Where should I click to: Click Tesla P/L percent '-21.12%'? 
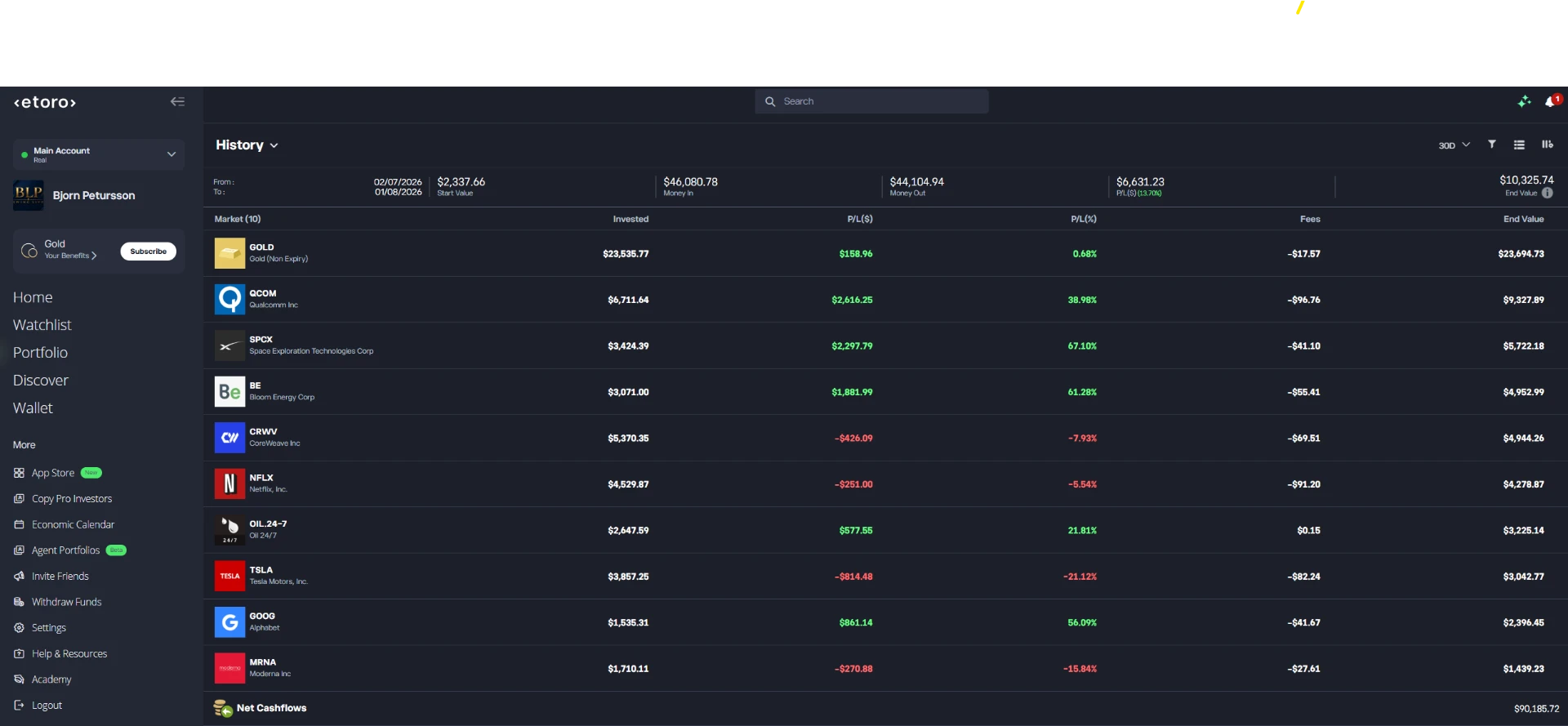click(1080, 577)
